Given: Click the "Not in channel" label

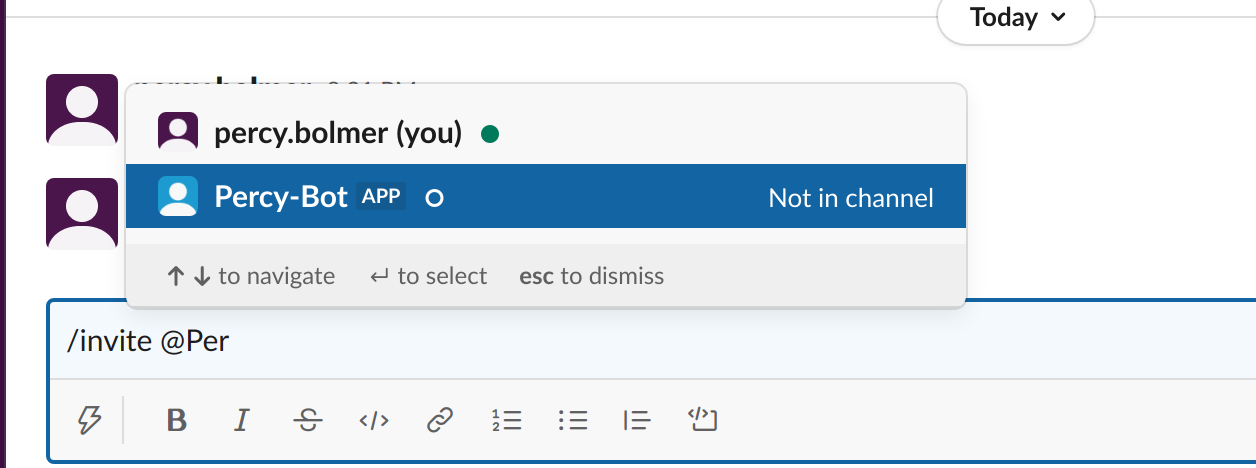Looking at the screenshot, I should tap(850, 198).
